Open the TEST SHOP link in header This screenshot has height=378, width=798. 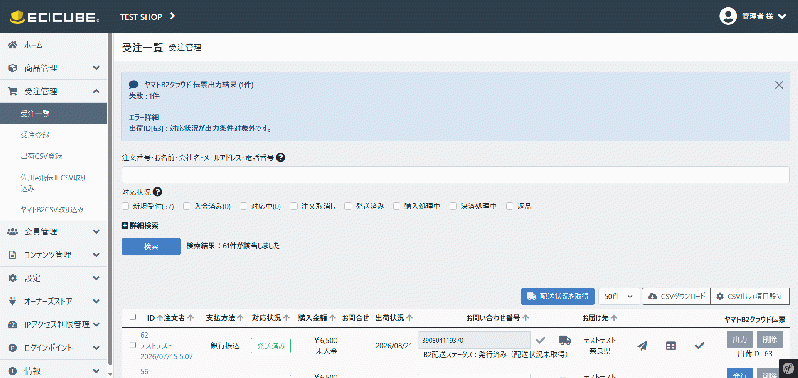148,17
